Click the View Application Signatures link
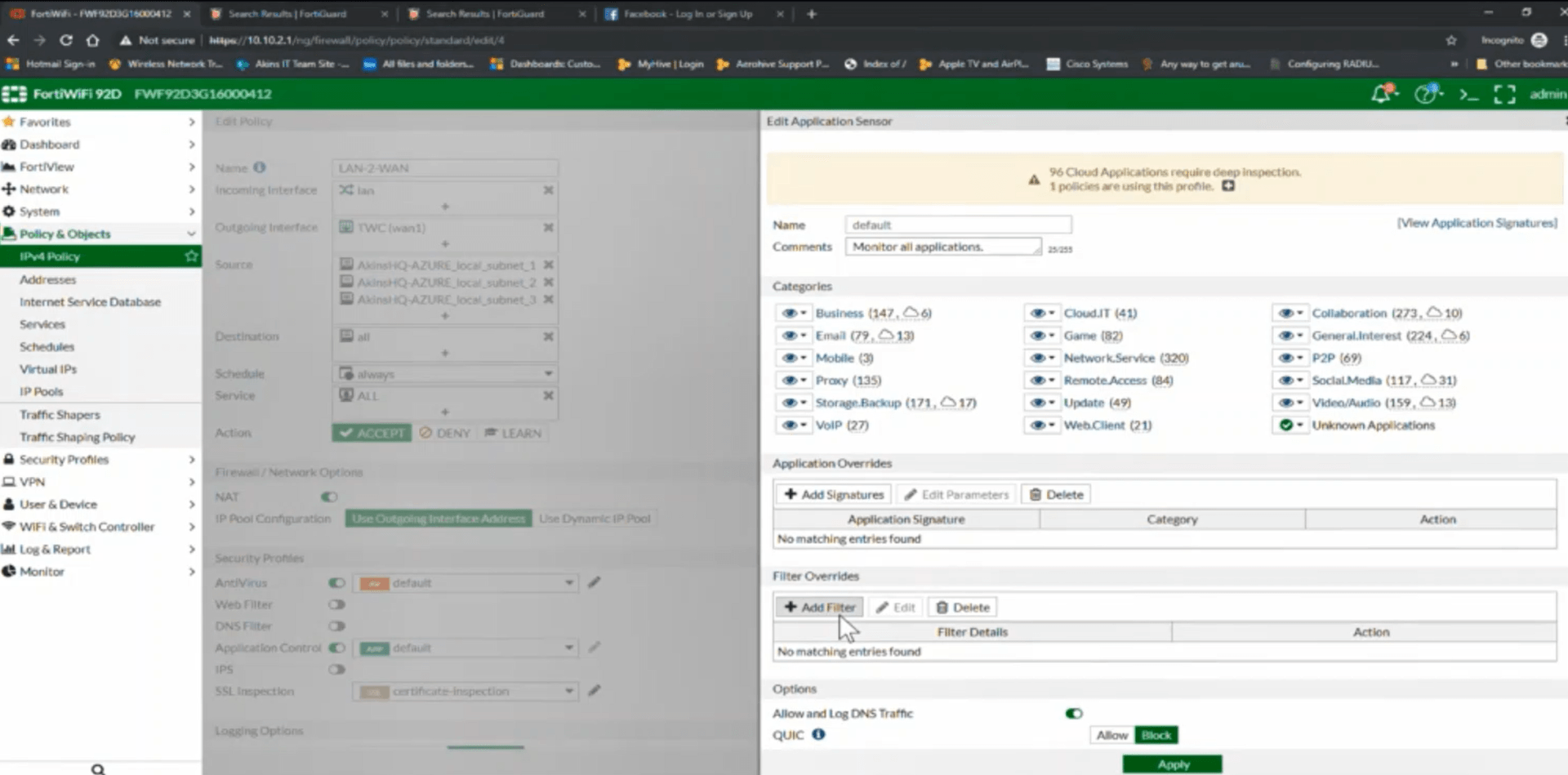Image resolution: width=1568 pixels, height=775 pixels. 1477,222
